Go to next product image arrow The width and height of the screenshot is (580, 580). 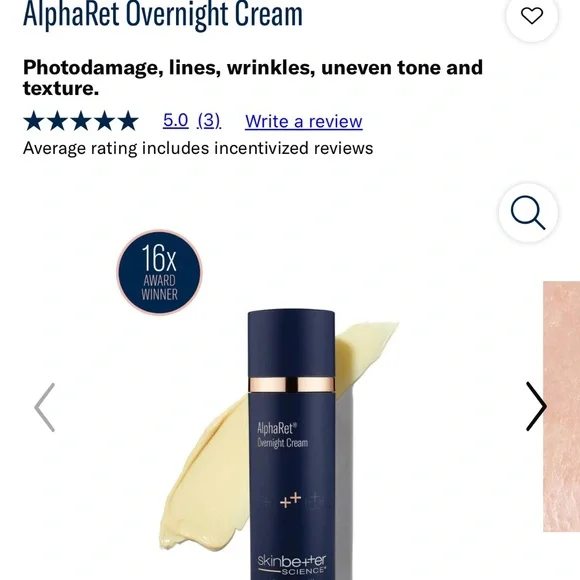[536, 407]
